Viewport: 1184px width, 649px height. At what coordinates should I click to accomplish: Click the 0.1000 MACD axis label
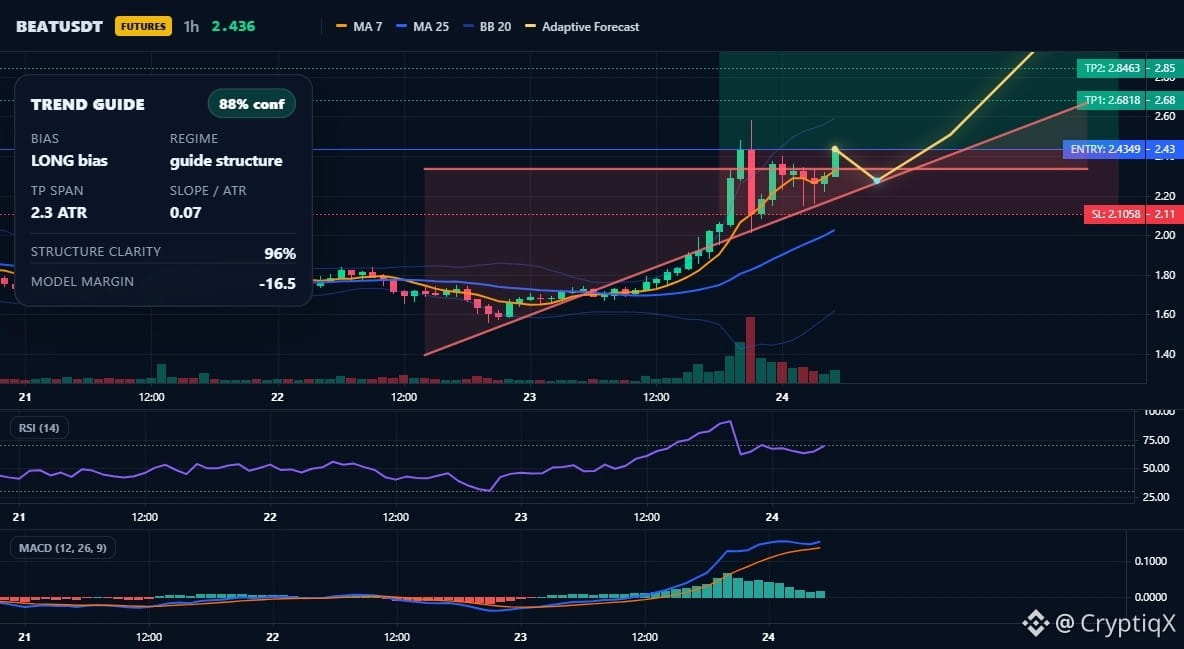click(x=1151, y=561)
